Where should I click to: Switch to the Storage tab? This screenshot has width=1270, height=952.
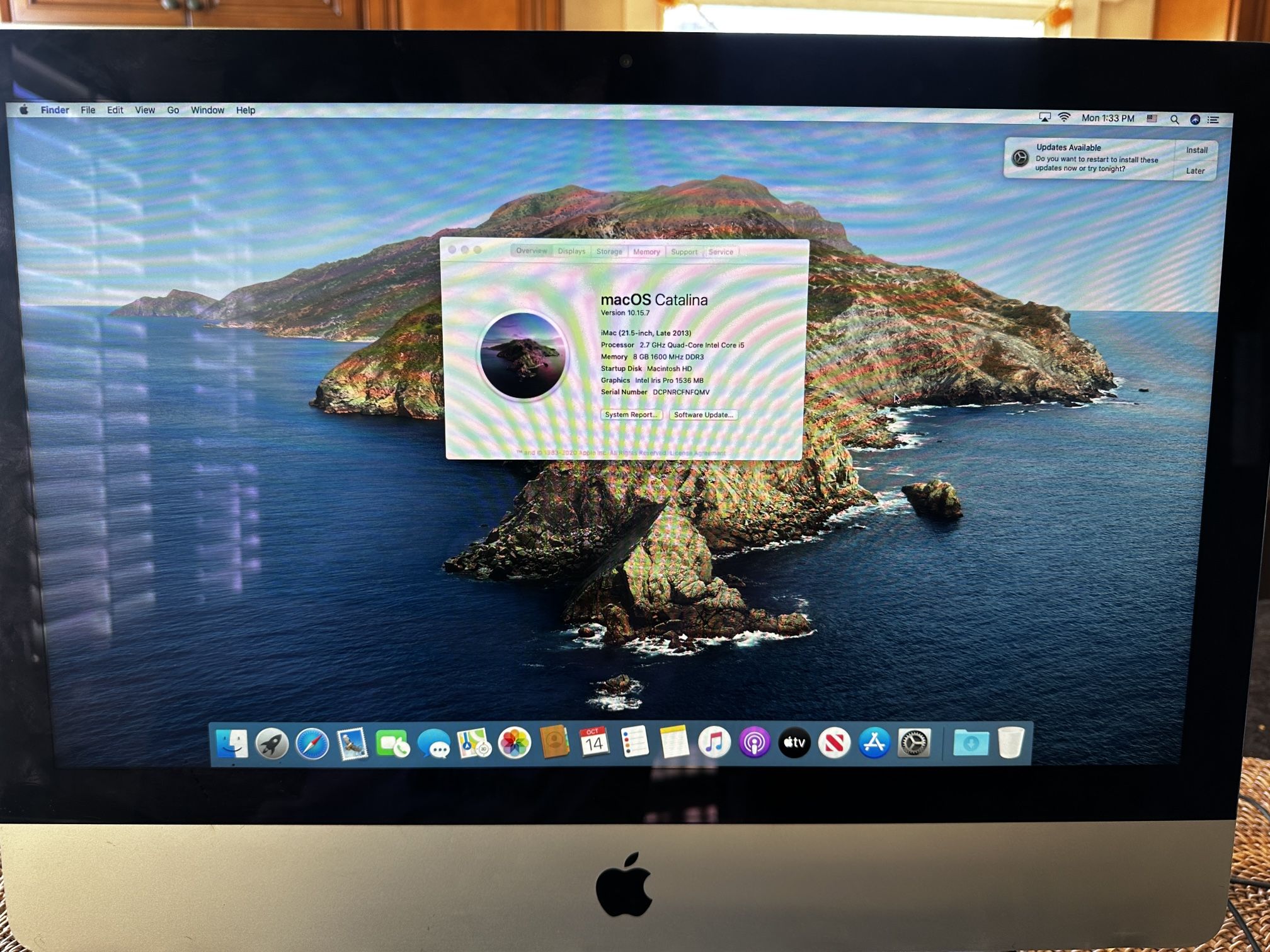point(609,251)
